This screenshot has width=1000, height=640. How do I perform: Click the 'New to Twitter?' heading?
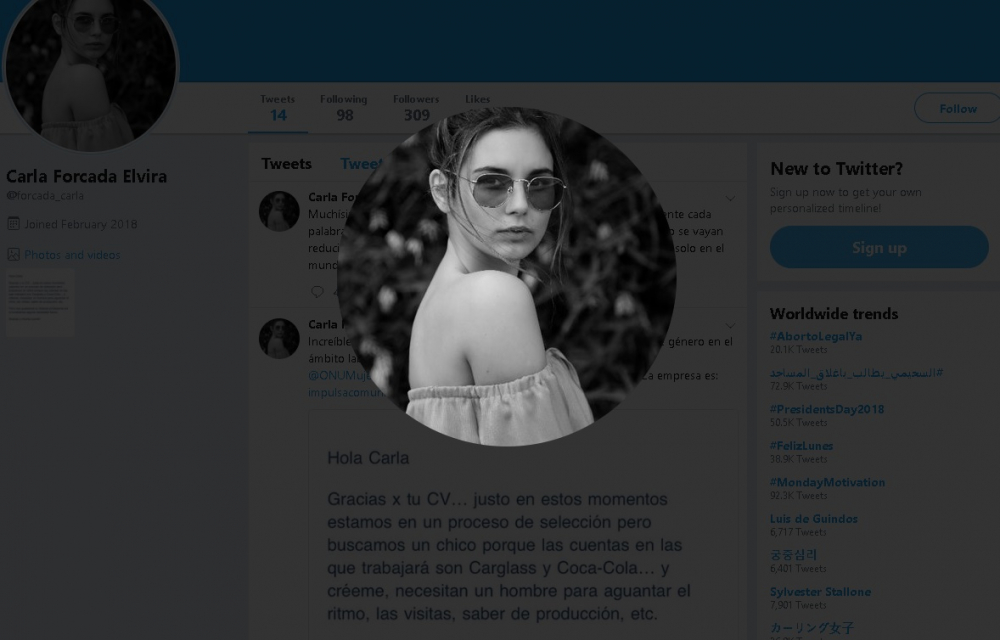point(836,168)
